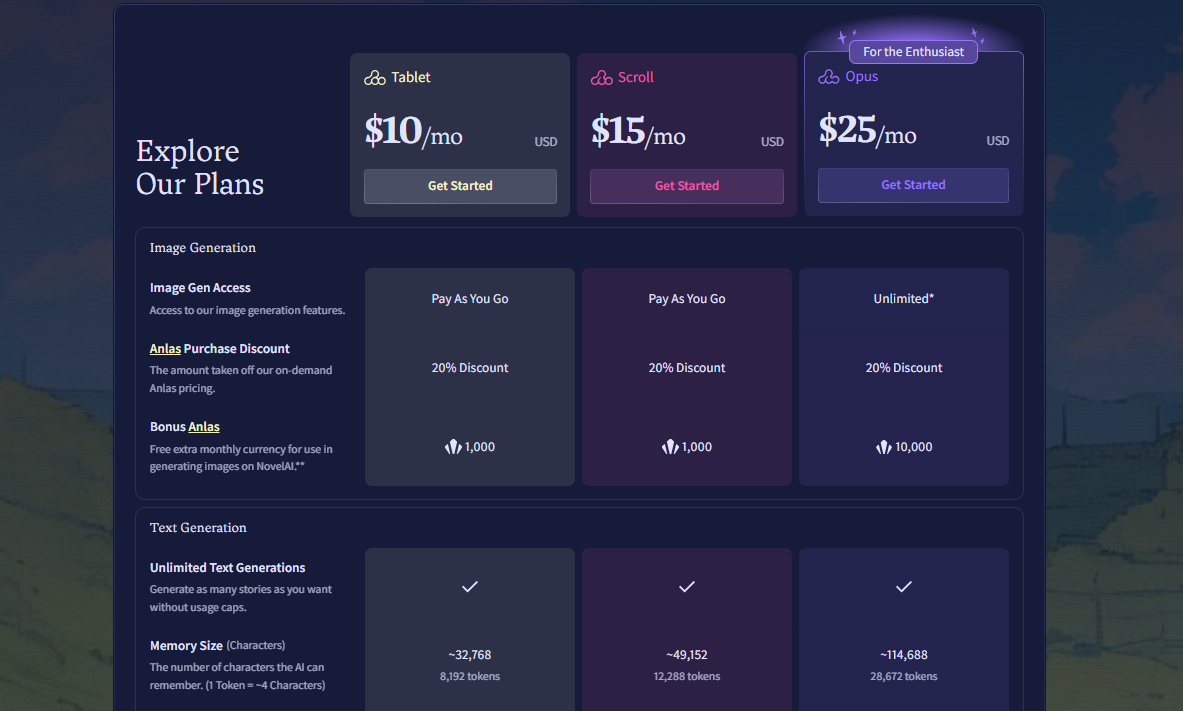Click the $10/mo price
The height and width of the screenshot is (711, 1183).
[x=413, y=131]
